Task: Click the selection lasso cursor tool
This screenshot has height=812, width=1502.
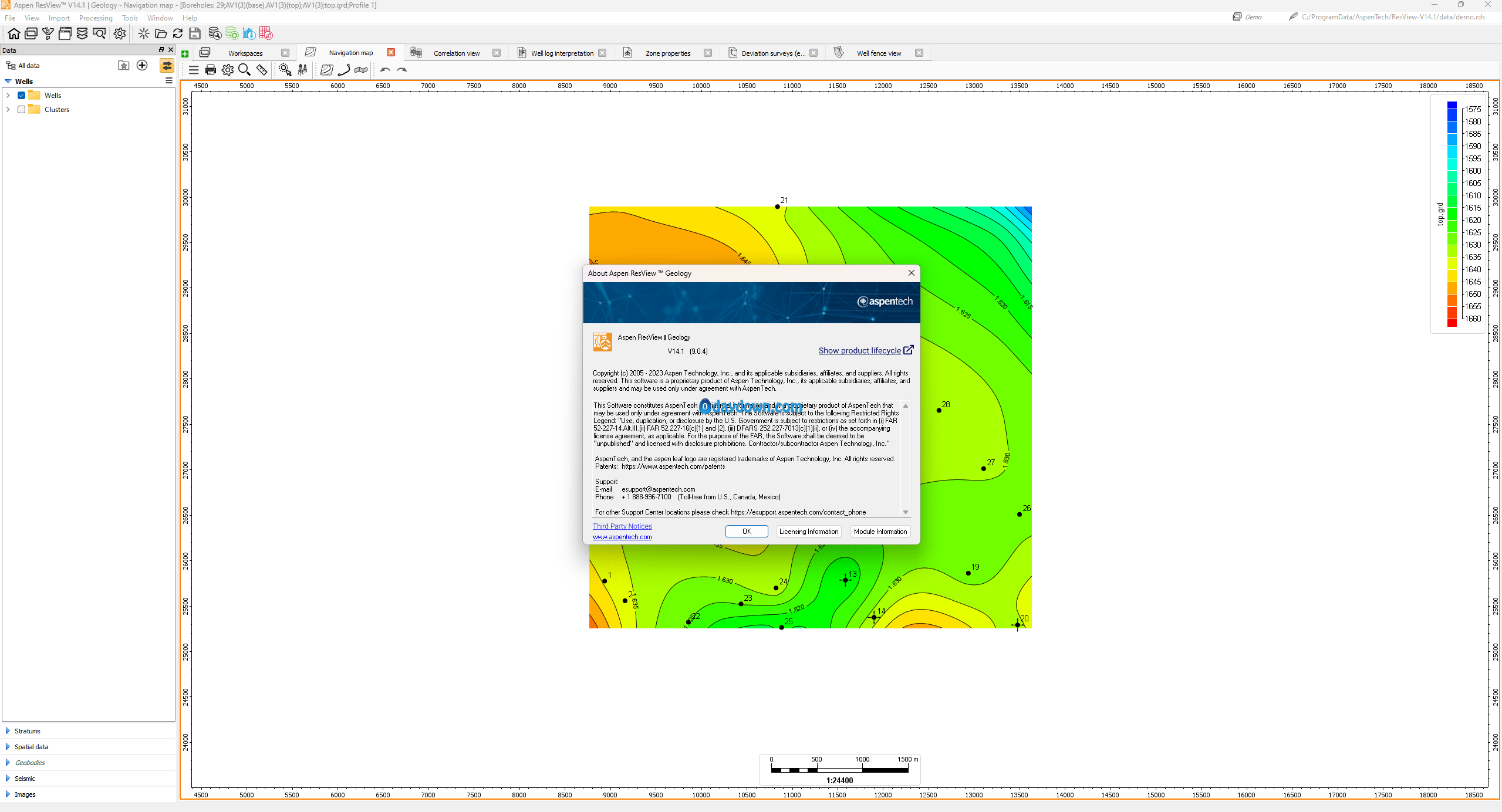Action: pos(285,70)
